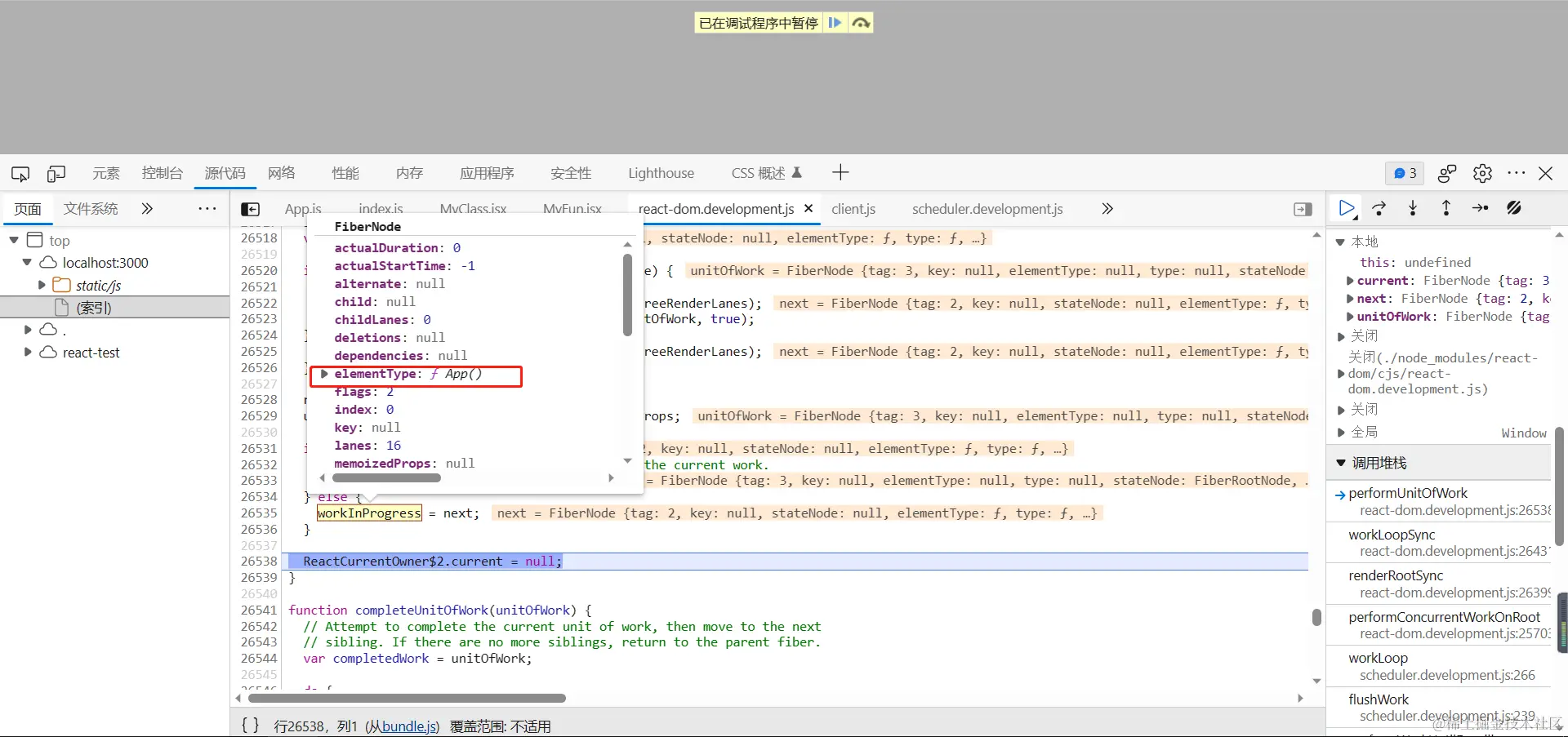Close the DevTools panel
This screenshot has width=1568, height=737.
(x=1546, y=173)
